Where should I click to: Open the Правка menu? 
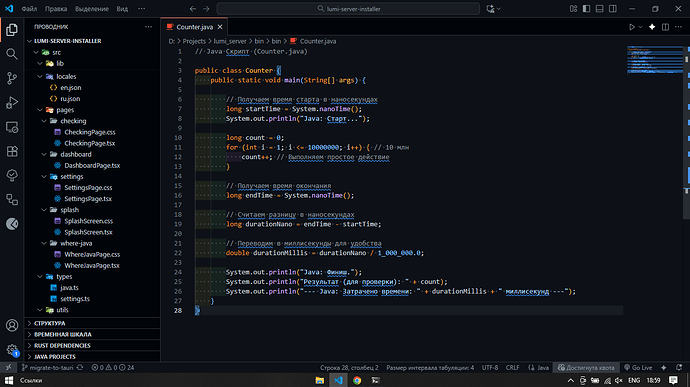pos(56,8)
